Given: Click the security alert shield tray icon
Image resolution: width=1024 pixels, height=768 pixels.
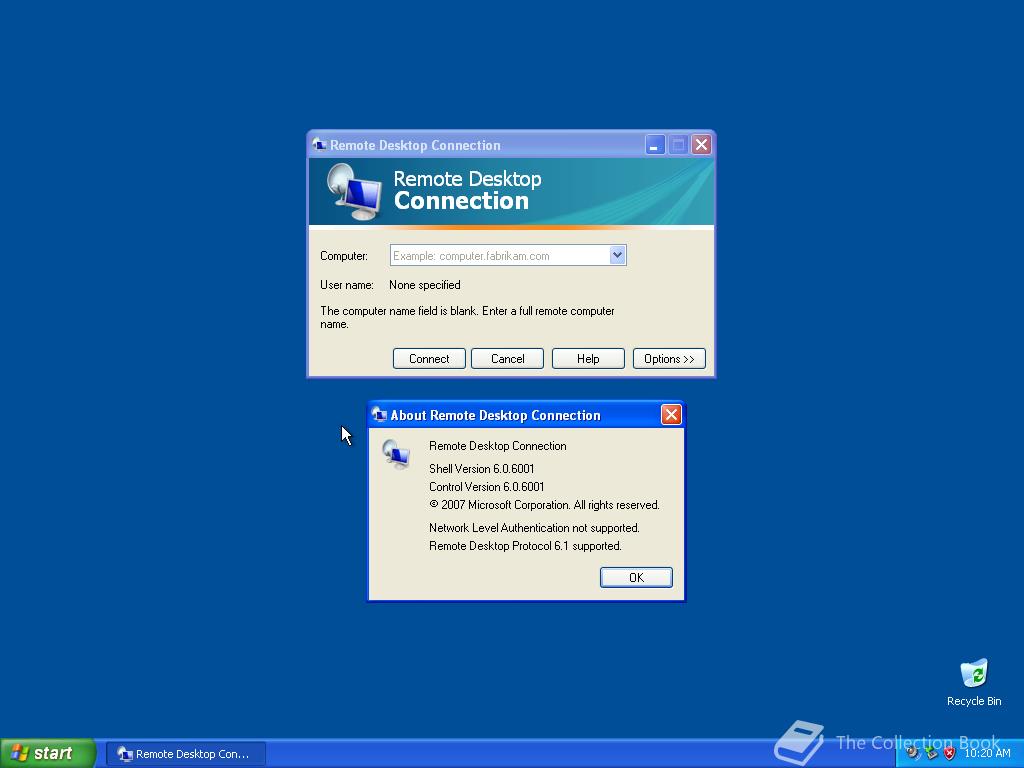Looking at the screenshot, I should coord(950,753).
